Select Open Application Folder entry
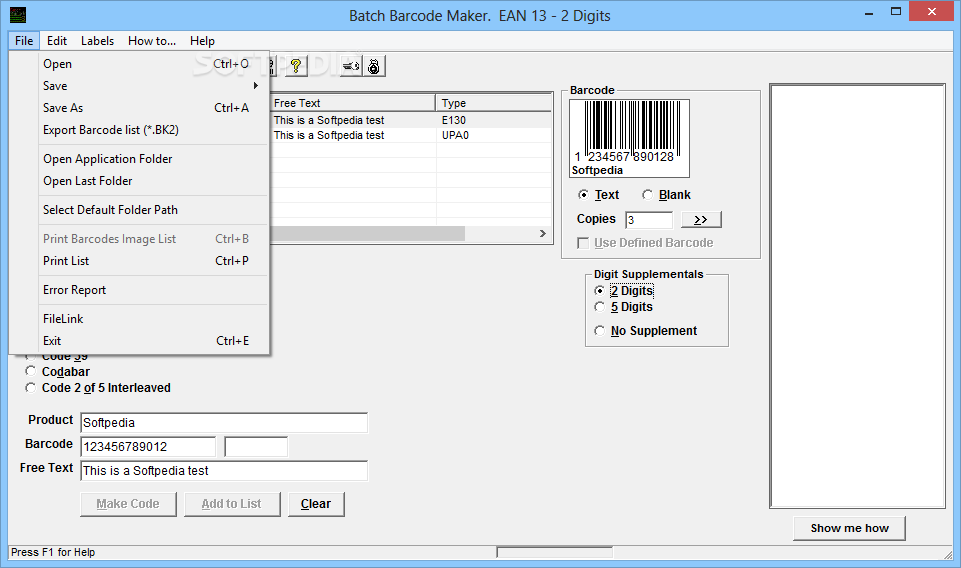This screenshot has width=961, height=568. click(146, 159)
